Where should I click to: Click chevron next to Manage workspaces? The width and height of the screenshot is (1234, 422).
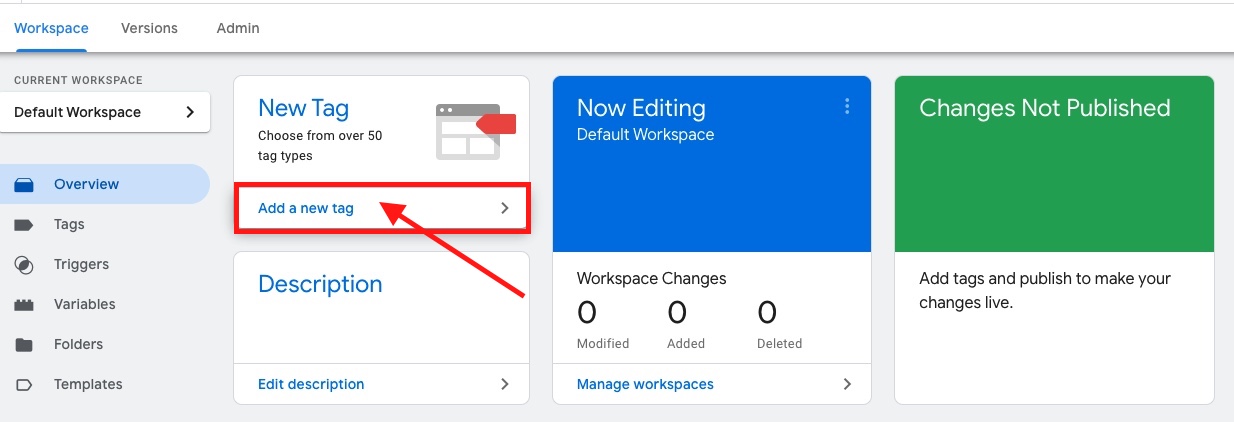click(x=847, y=384)
